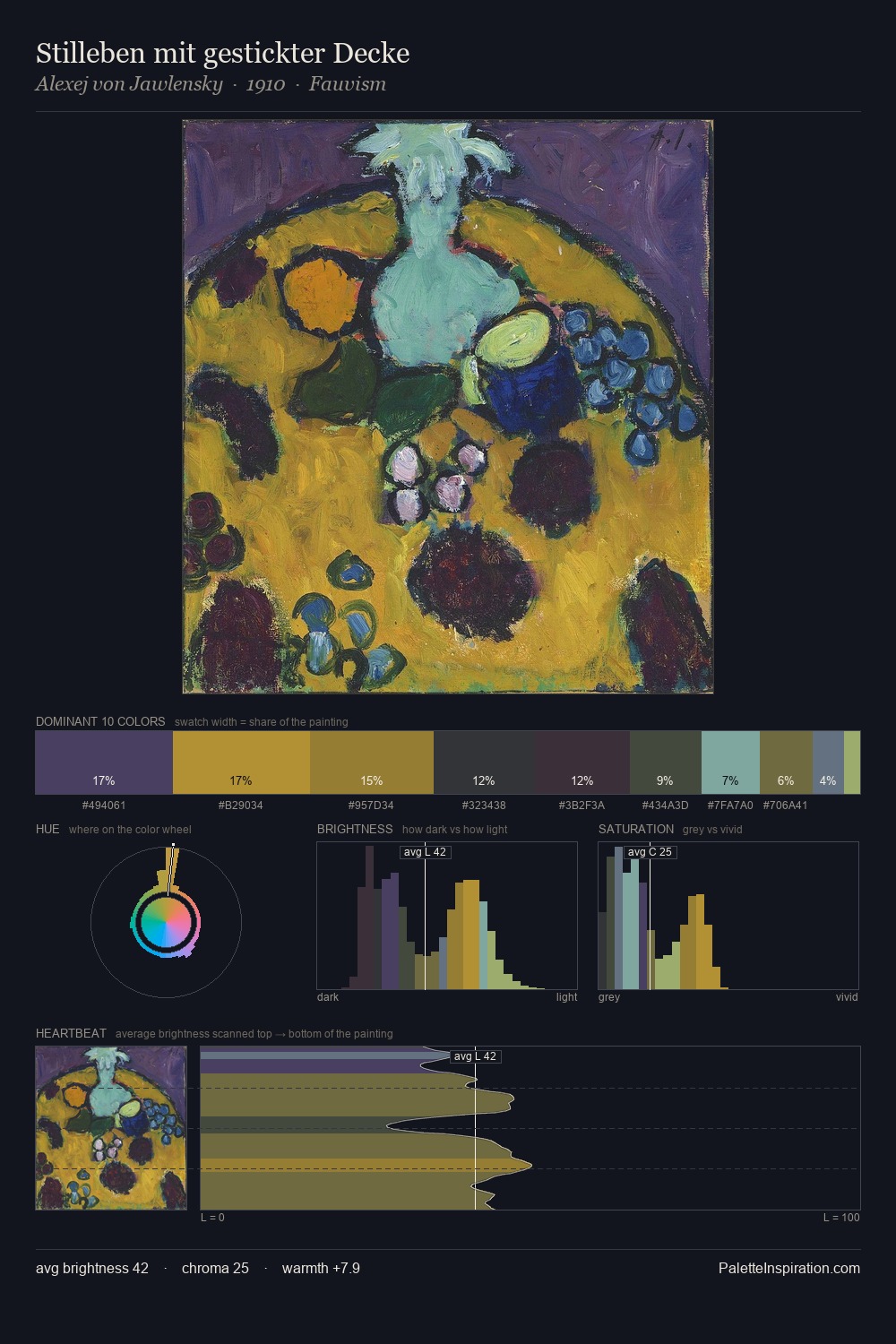Click the narrow light green last swatch

(852, 762)
